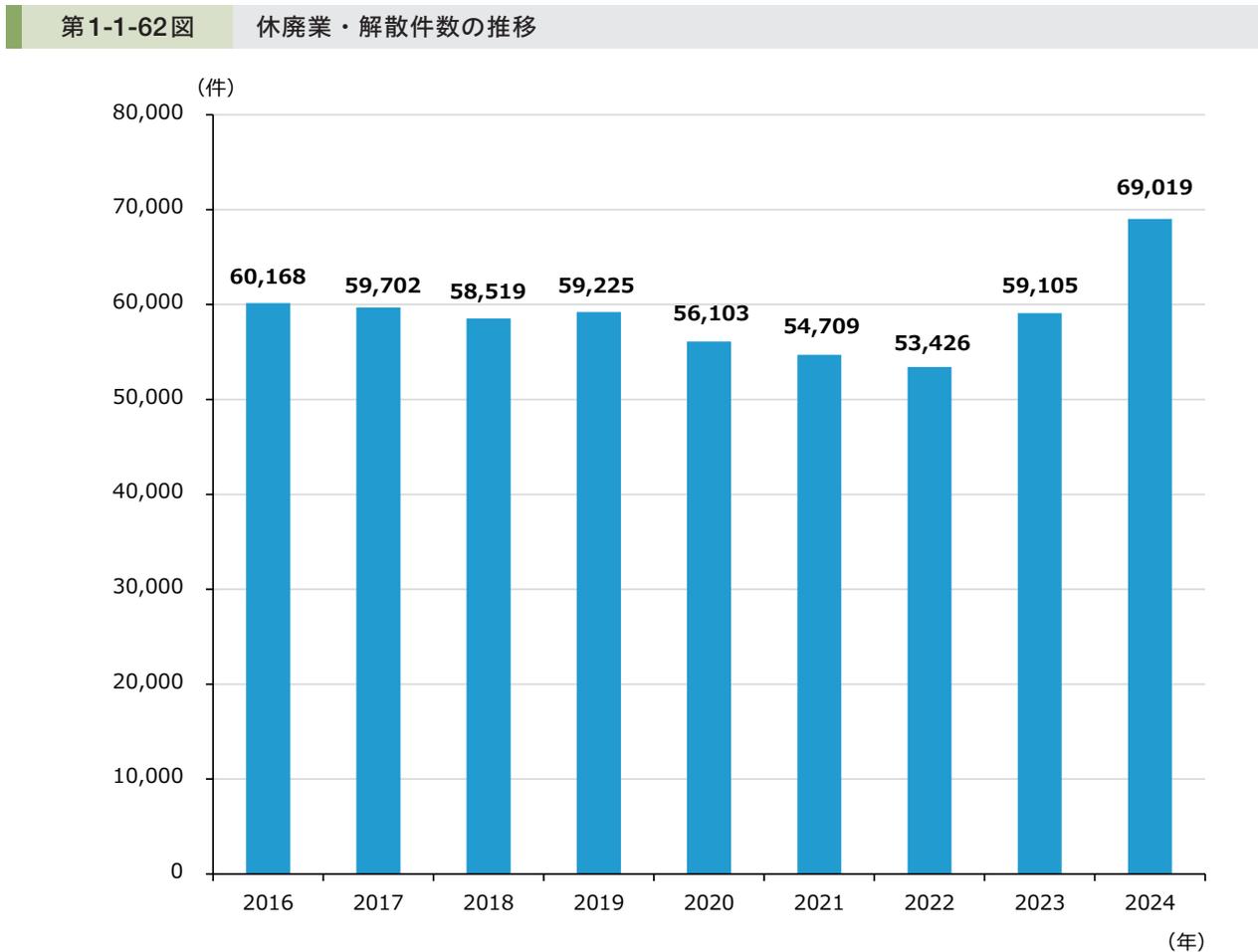The height and width of the screenshot is (952, 1258).
Task: Click the data label 69,019 above 2024
Action: coord(1155,187)
